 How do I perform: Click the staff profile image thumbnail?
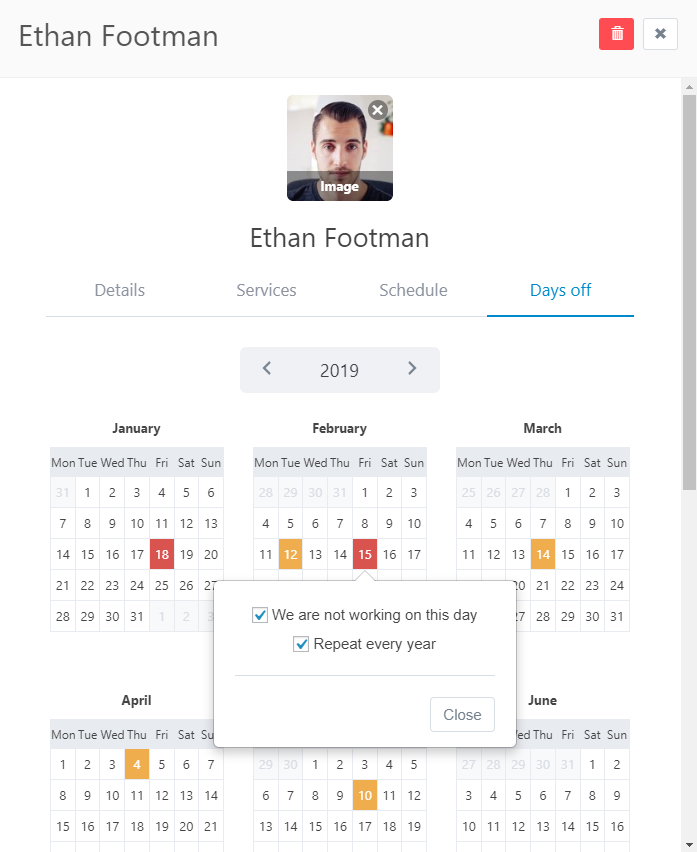[x=339, y=148]
